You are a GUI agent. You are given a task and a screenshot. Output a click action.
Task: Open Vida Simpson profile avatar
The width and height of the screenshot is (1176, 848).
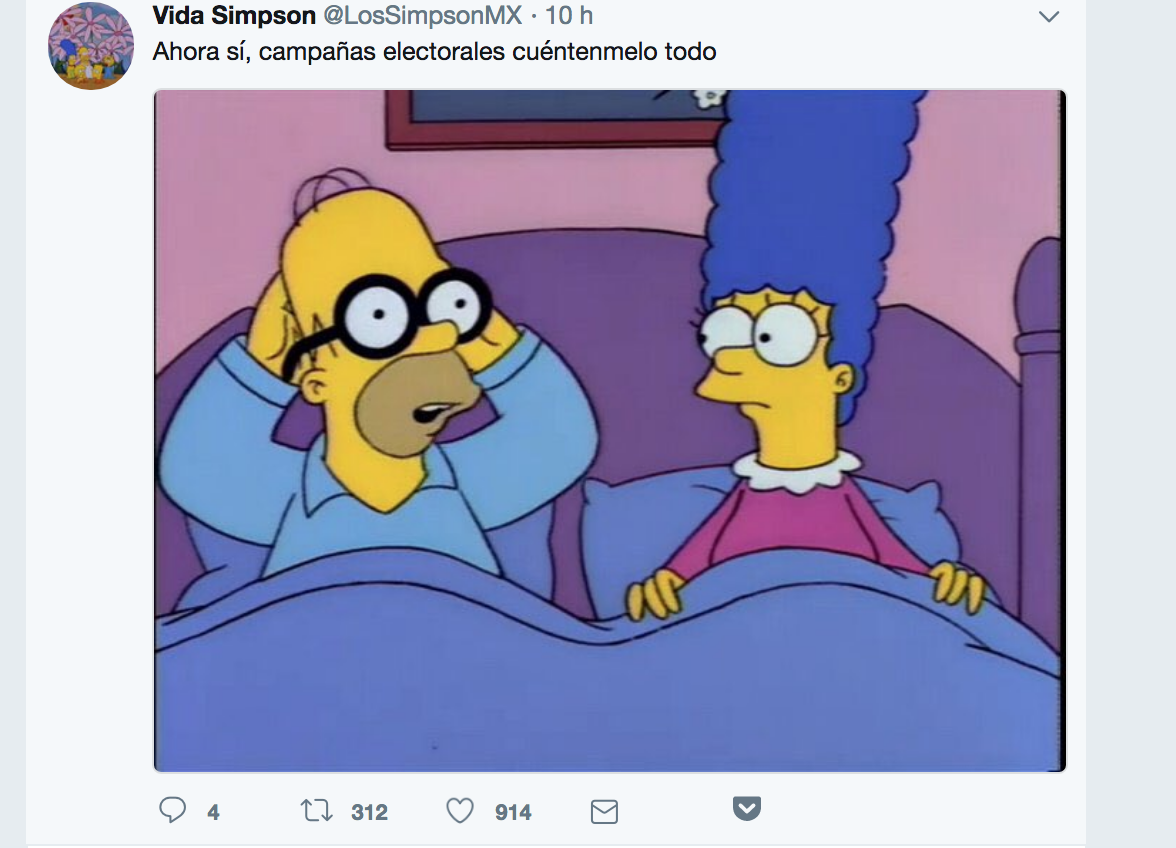tap(91, 46)
